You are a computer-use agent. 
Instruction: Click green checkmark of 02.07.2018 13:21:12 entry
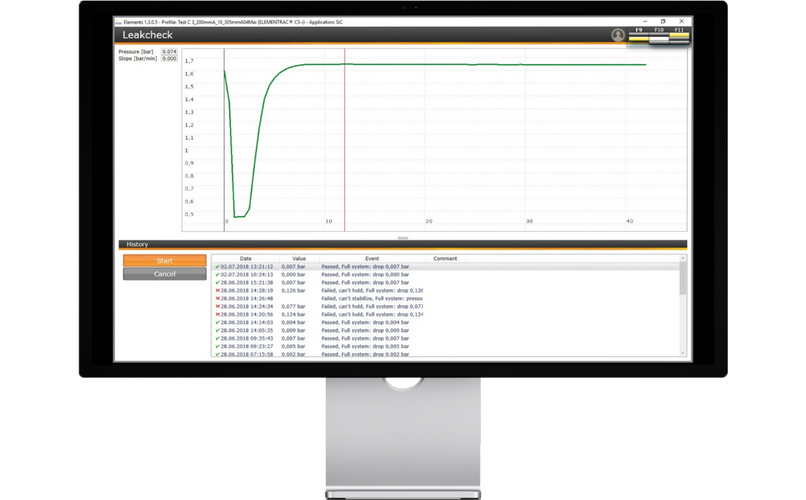tap(217, 267)
